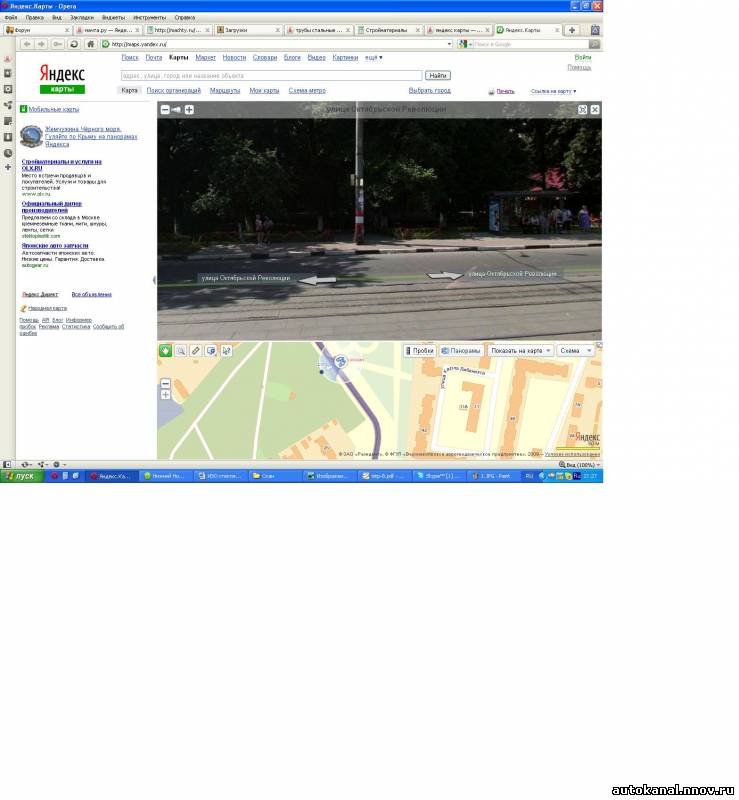Open the Вид (100%) zoom dropdown

pyautogui.click(x=580, y=465)
